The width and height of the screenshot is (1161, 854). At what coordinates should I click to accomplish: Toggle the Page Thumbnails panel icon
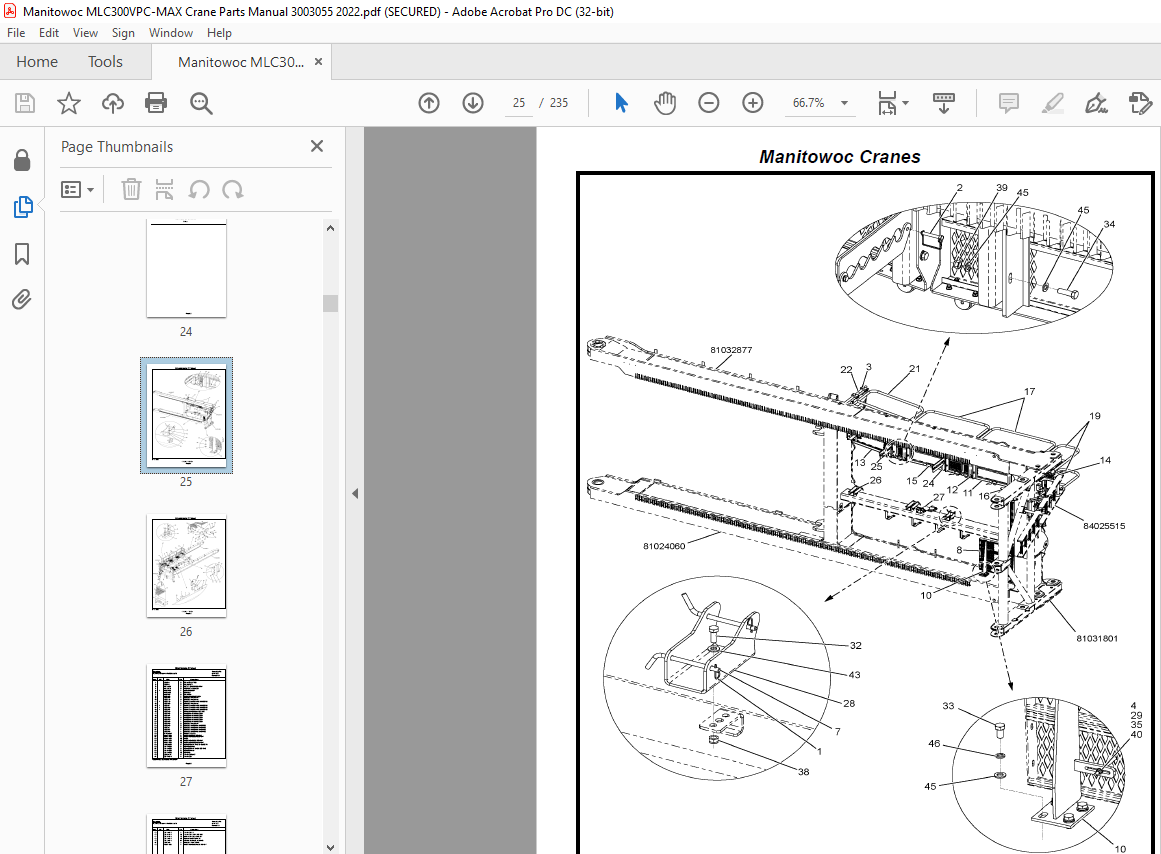pos(23,207)
